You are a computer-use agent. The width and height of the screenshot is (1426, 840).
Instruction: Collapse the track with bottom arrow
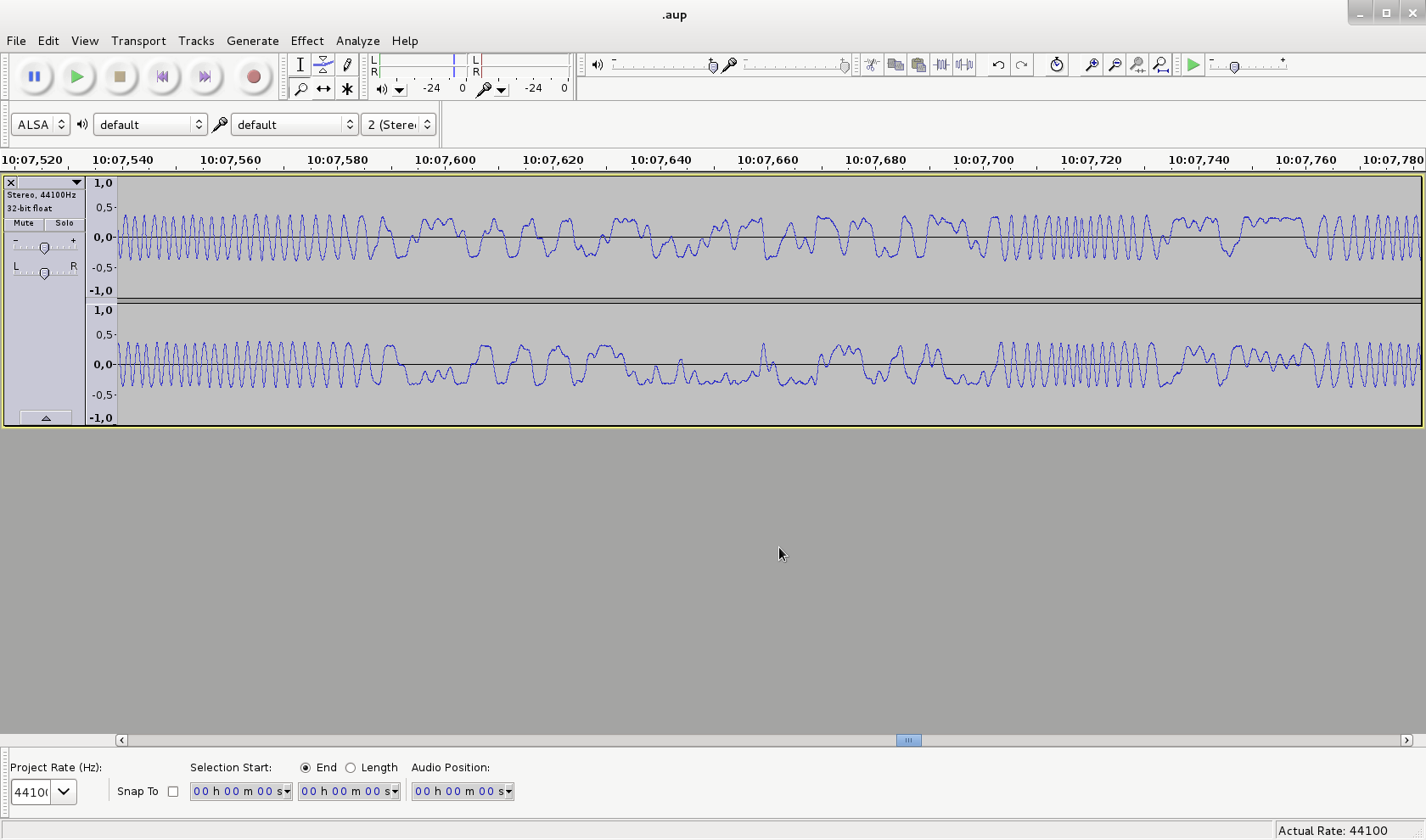46,418
